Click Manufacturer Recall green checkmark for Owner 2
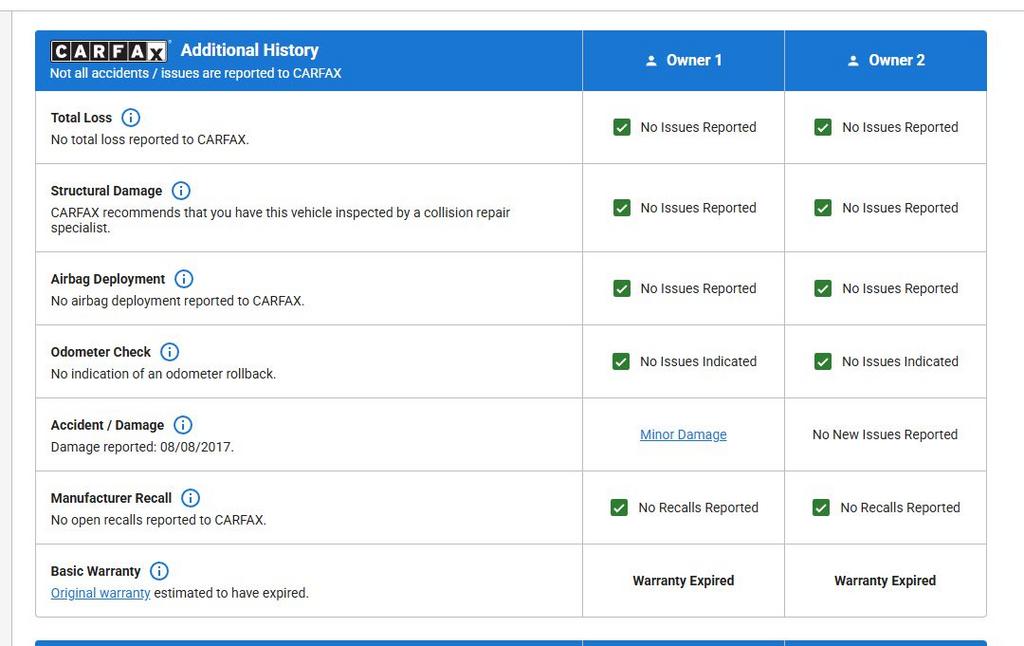Image resolution: width=1024 pixels, height=646 pixels. click(821, 508)
